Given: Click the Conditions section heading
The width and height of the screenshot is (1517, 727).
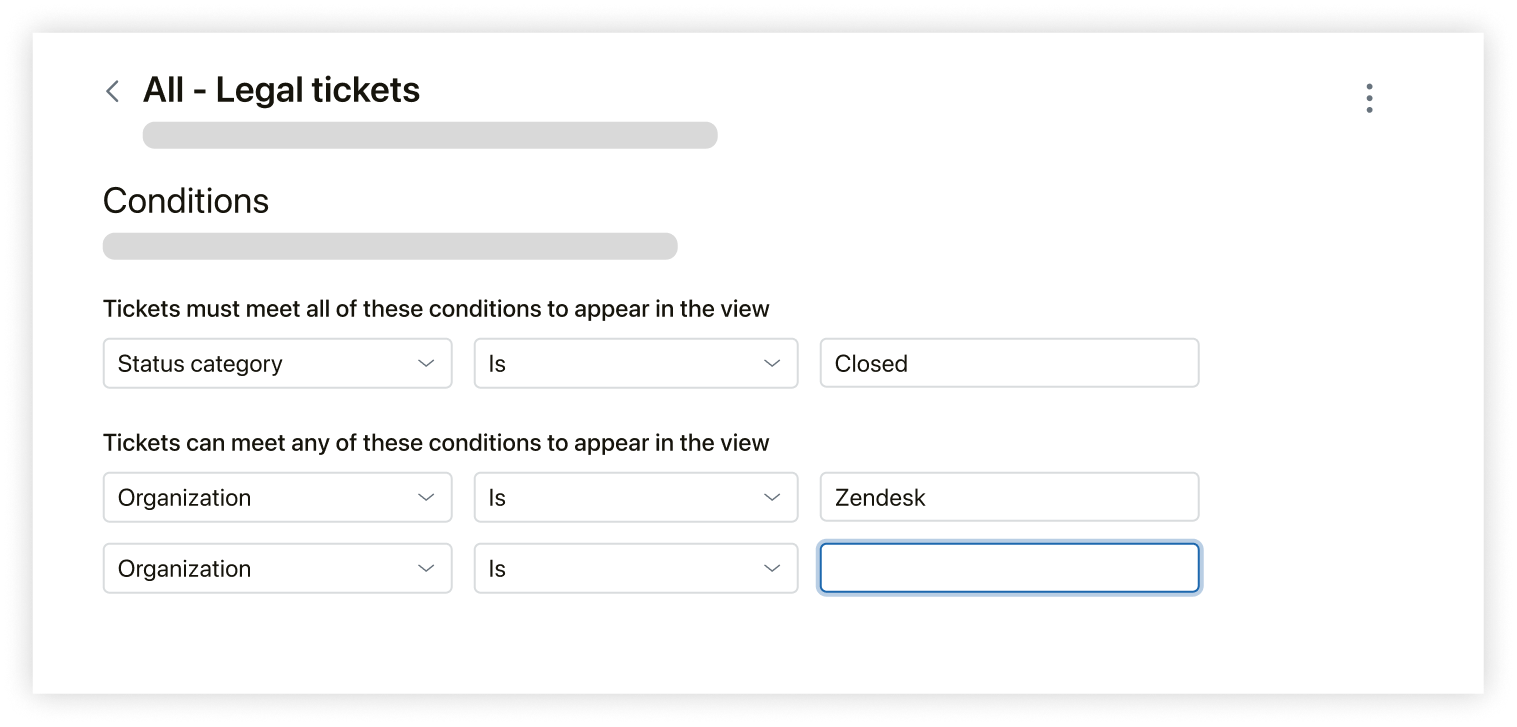Looking at the screenshot, I should 185,201.
